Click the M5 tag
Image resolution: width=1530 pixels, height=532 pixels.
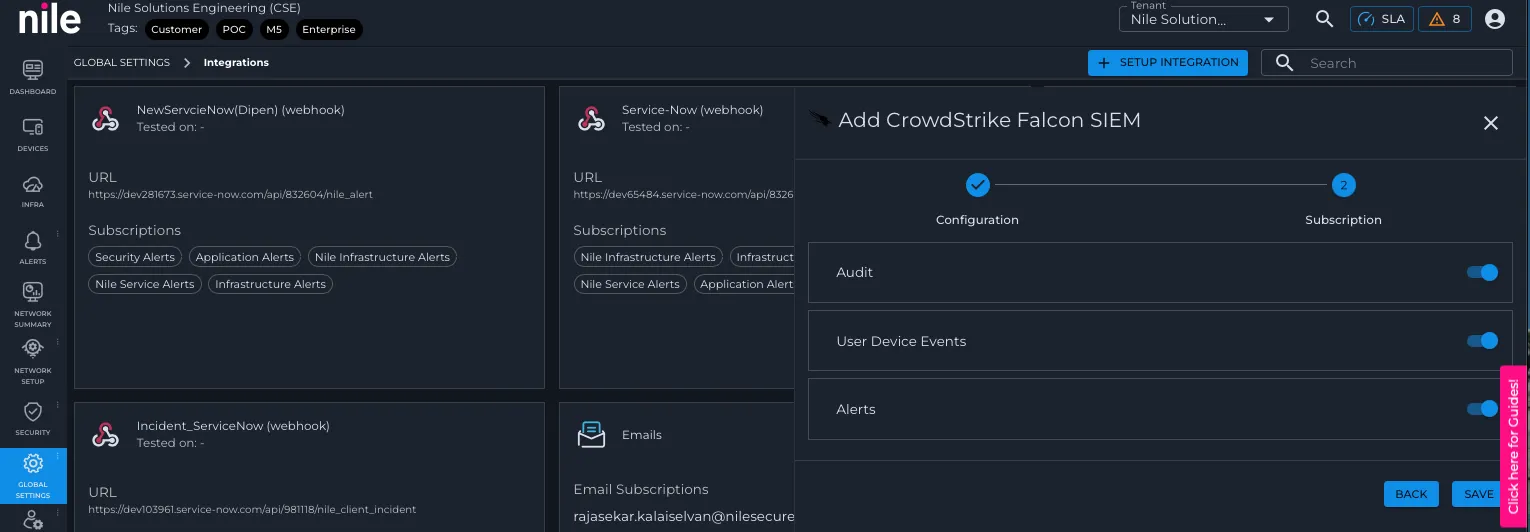click(x=274, y=29)
